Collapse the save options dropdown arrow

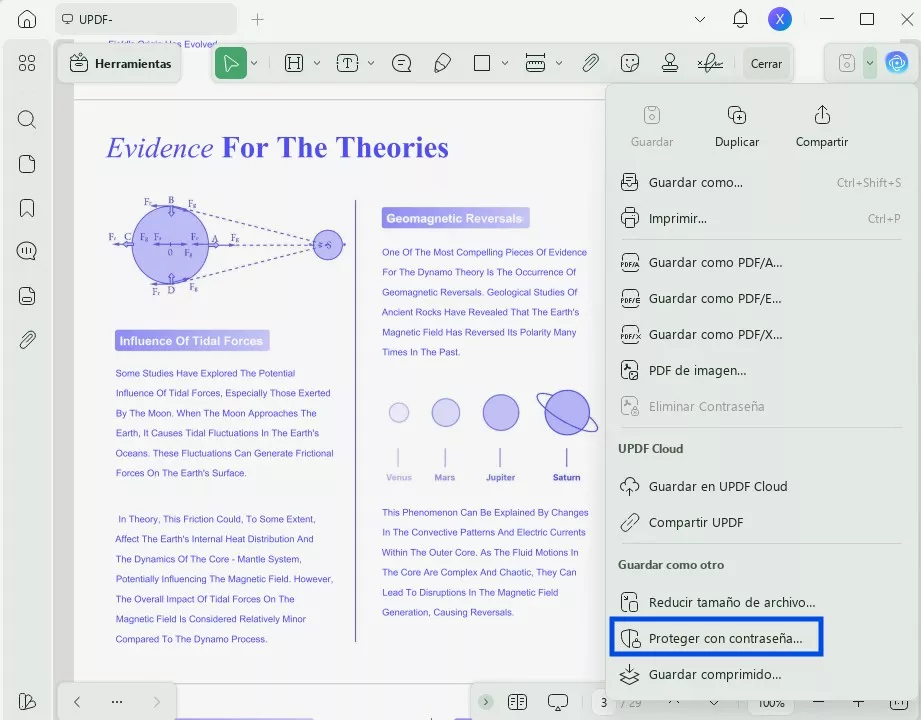[870, 63]
